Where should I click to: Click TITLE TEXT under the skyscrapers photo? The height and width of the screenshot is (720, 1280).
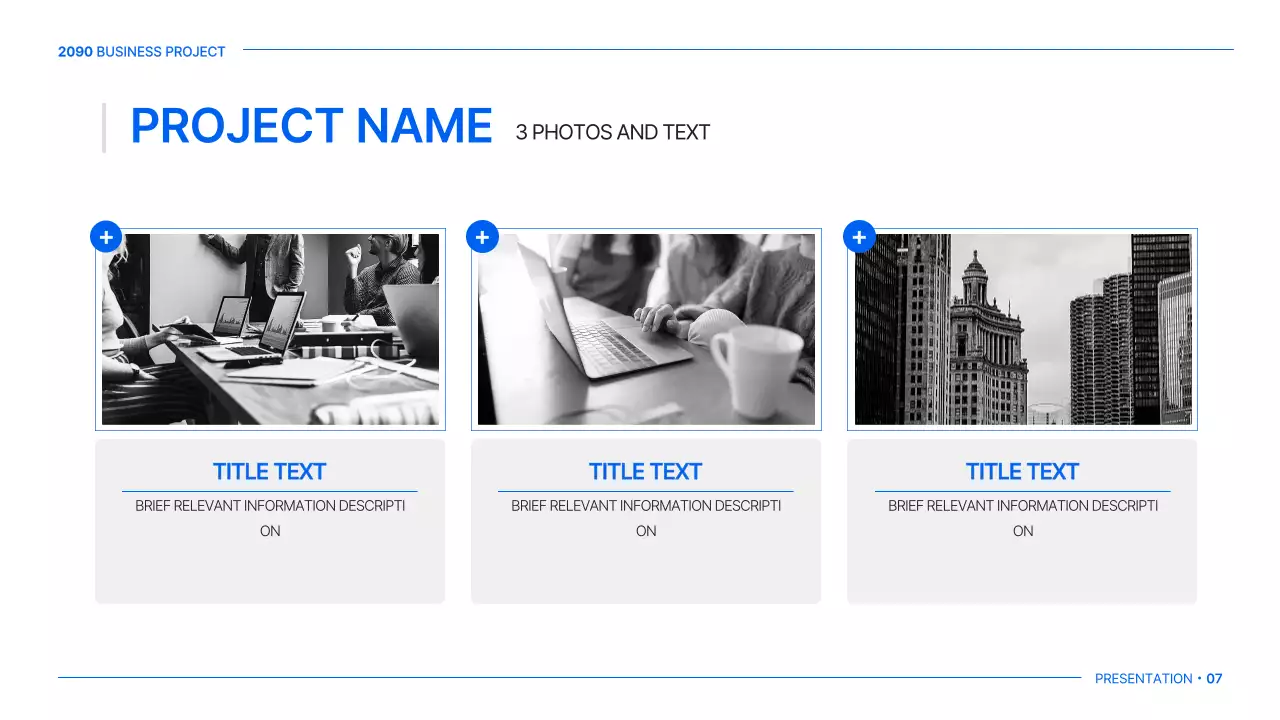(1022, 472)
